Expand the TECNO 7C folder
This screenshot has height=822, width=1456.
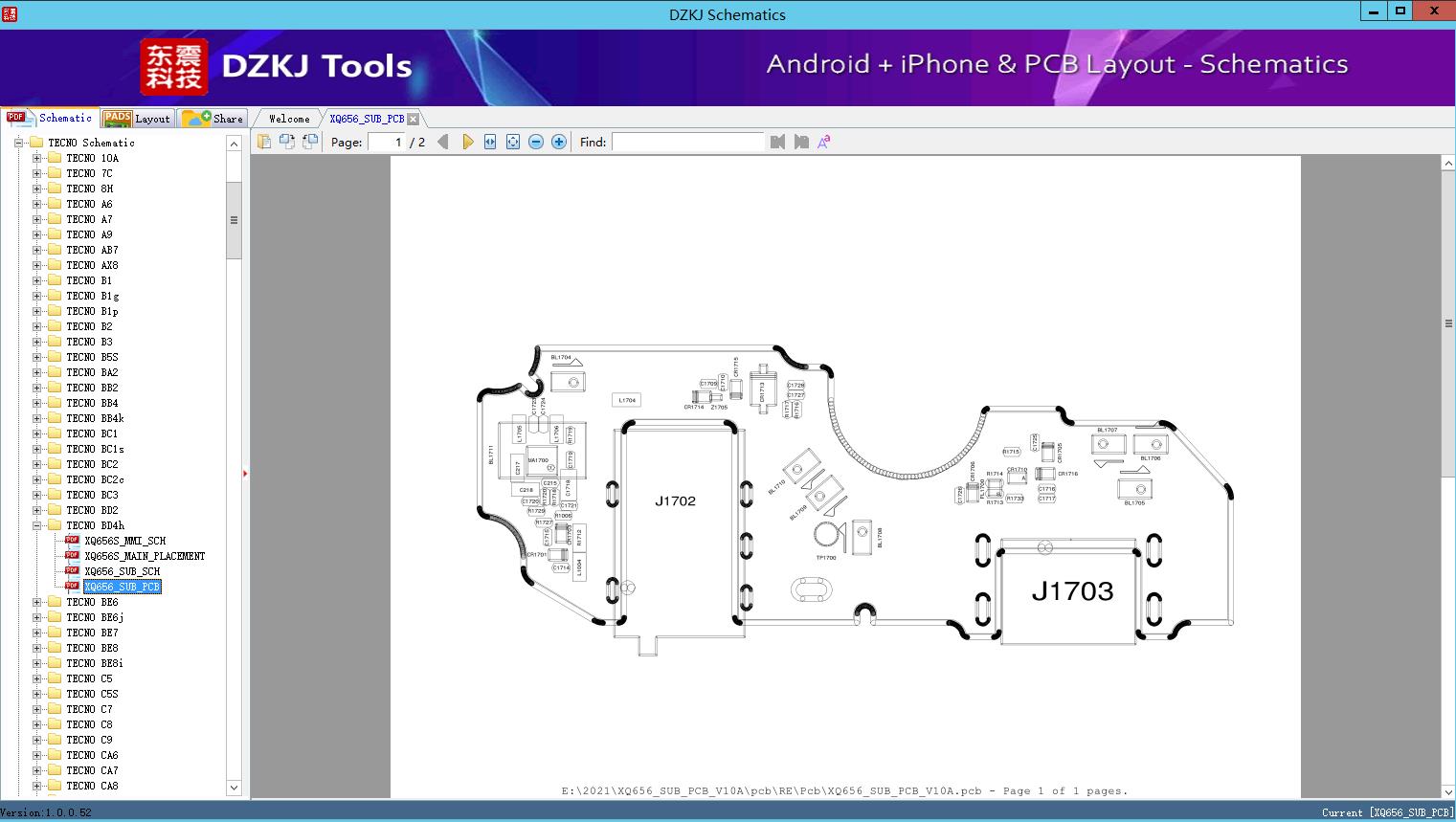36,173
